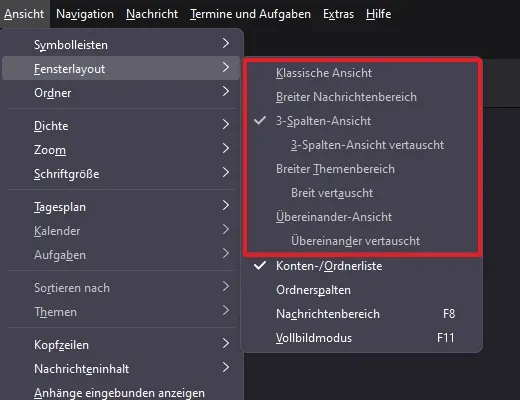Image resolution: width=520 pixels, height=400 pixels.
Task: Expand the Ordner submenu
Action: coord(121,93)
